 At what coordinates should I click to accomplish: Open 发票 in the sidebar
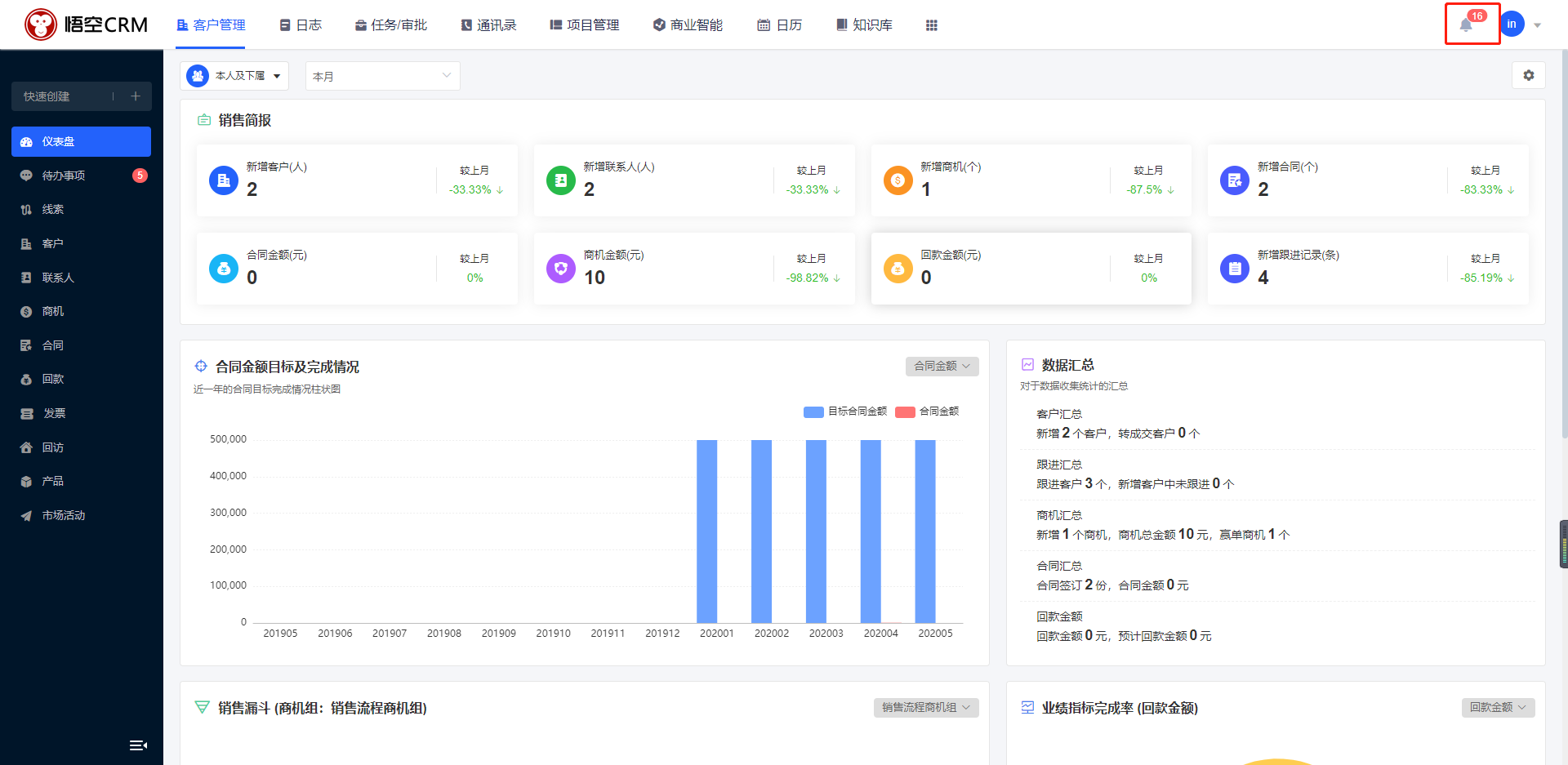tap(81, 413)
